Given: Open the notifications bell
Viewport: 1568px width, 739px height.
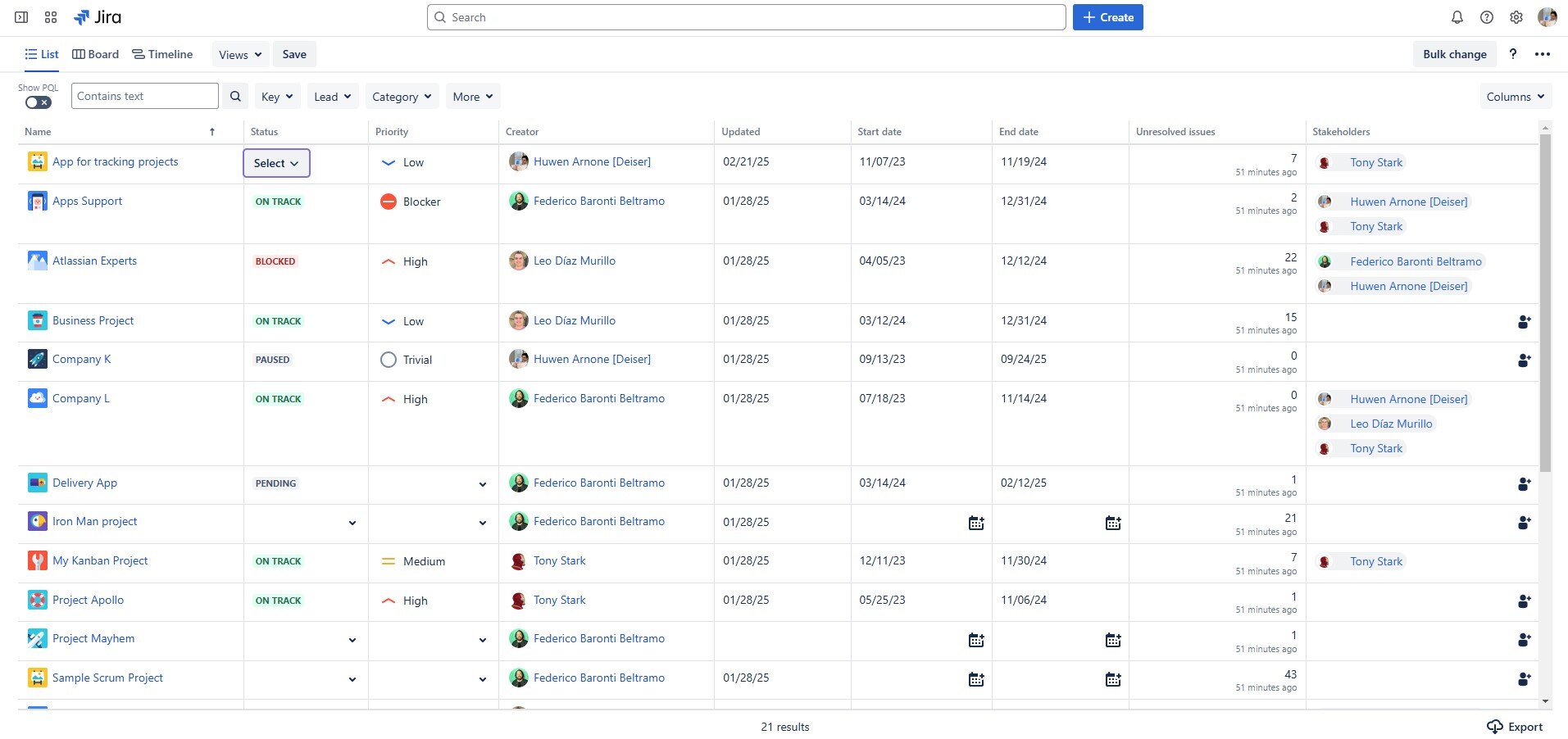Looking at the screenshot, I should click(1456, 16).
